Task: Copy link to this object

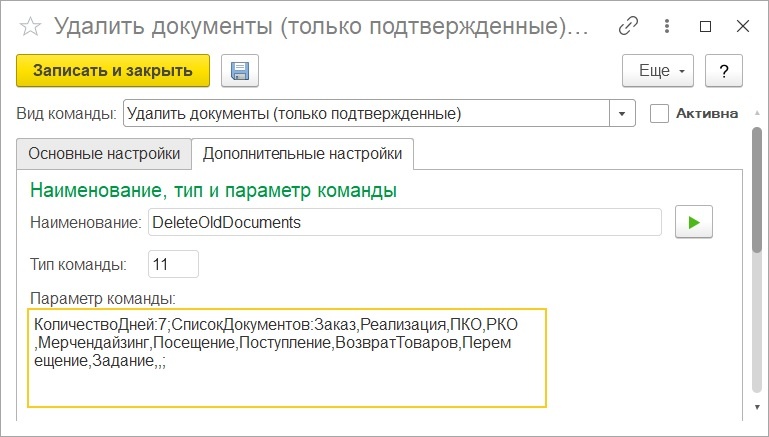Action: (628, 26)
